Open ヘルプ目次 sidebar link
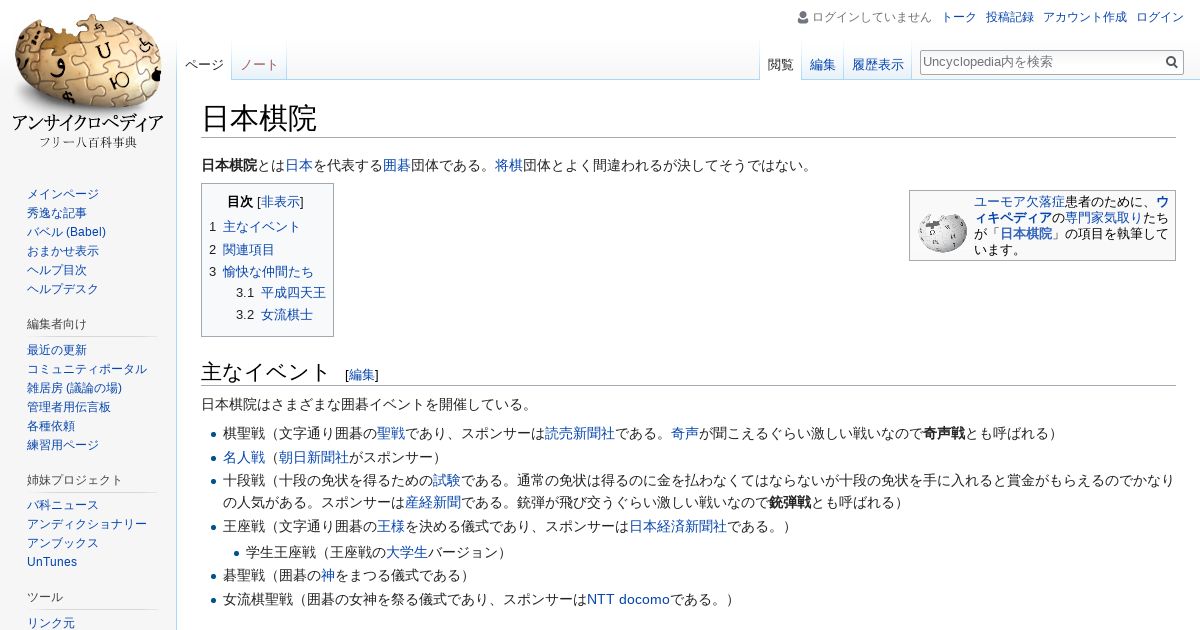This screenshot has width=1200, height=630. (57, 270)
